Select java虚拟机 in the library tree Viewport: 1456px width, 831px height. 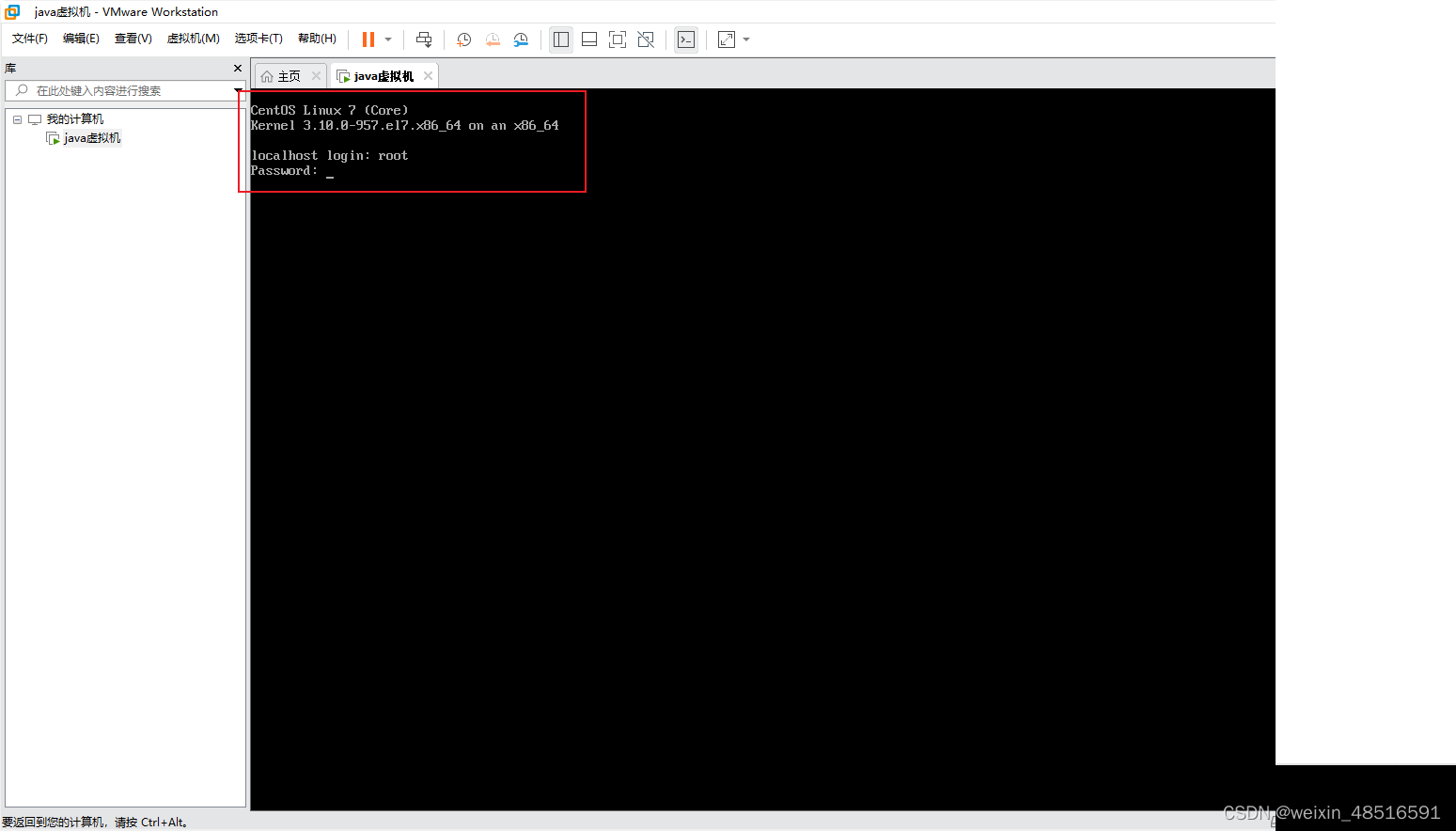pyautogui.click(x=92, y=138)
